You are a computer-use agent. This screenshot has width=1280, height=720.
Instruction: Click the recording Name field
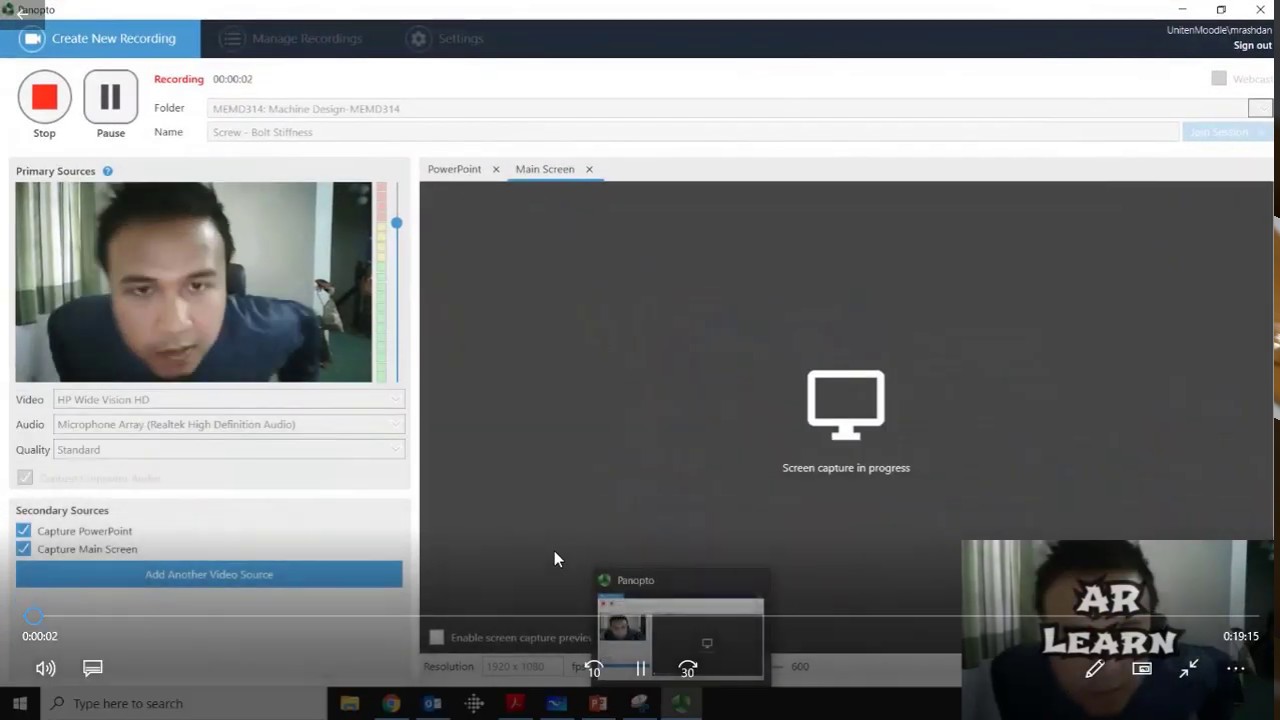pos(693,132)
